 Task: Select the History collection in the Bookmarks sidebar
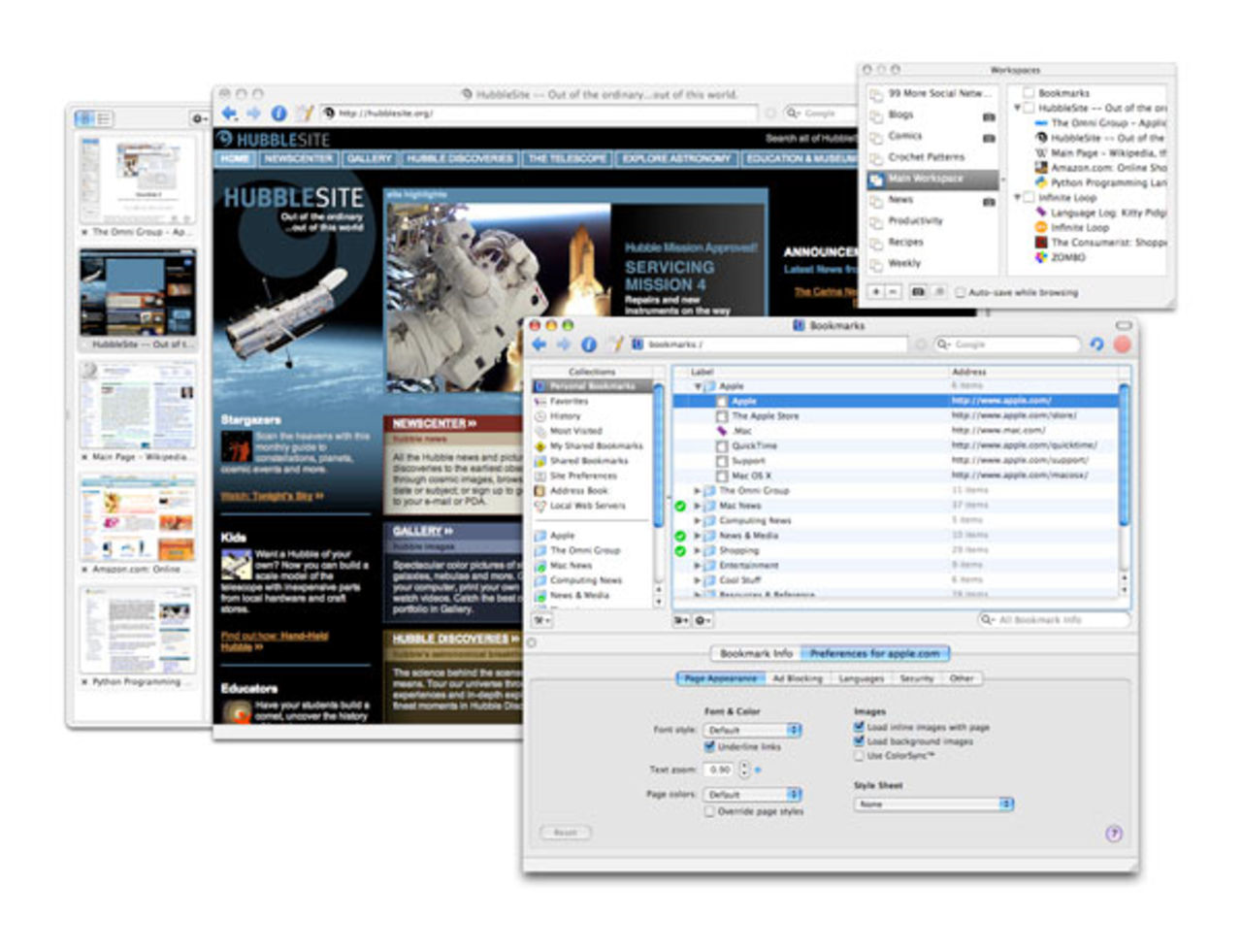click(x=564, y=415)
